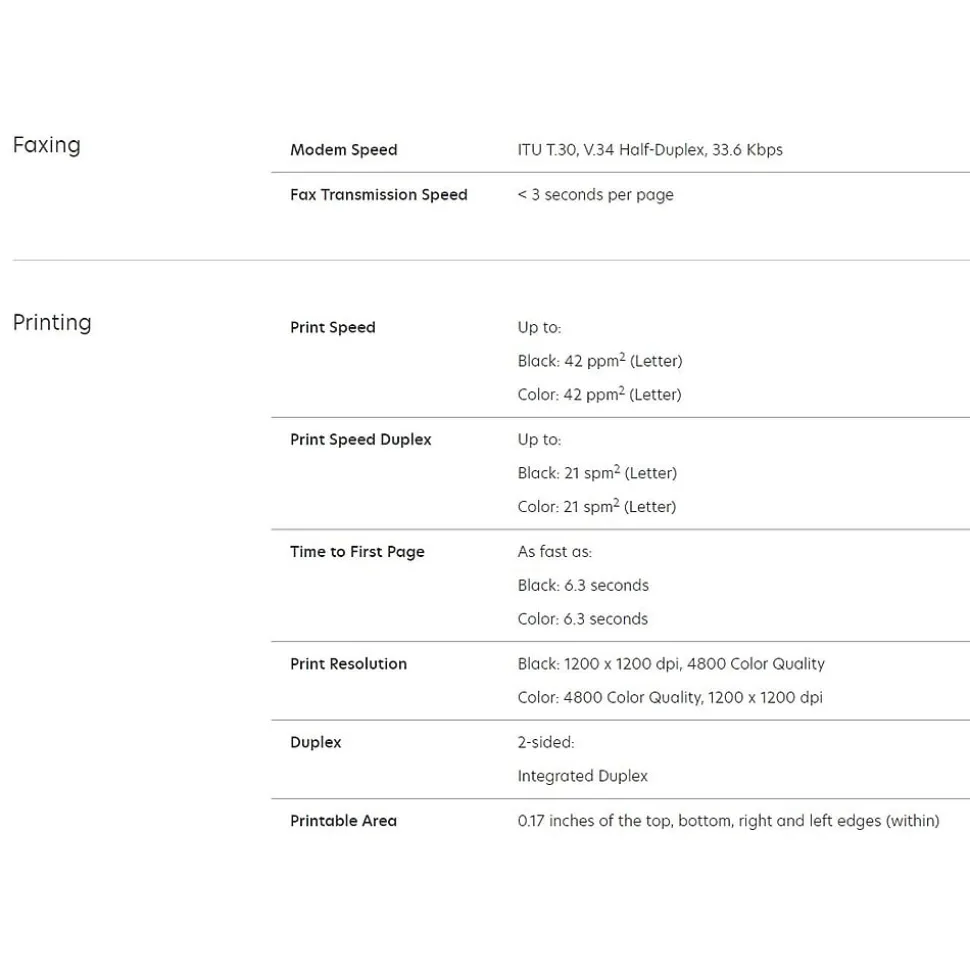Select the Fax Transmission Speed label
This screenshot has height=971, width=970.
[x=378, y=195]
